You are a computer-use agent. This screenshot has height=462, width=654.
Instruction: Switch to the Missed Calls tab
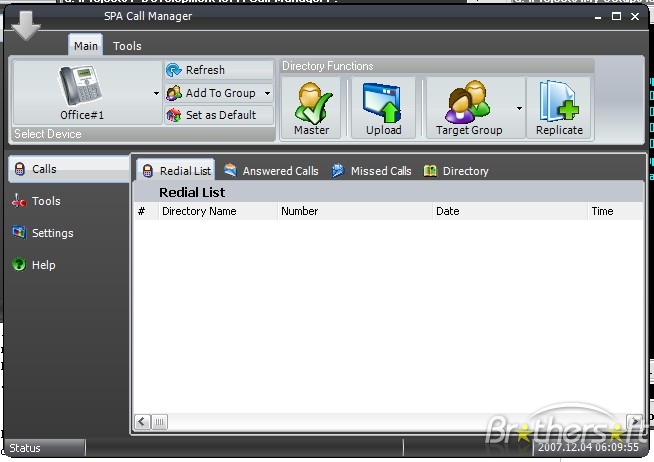(371, 171)
